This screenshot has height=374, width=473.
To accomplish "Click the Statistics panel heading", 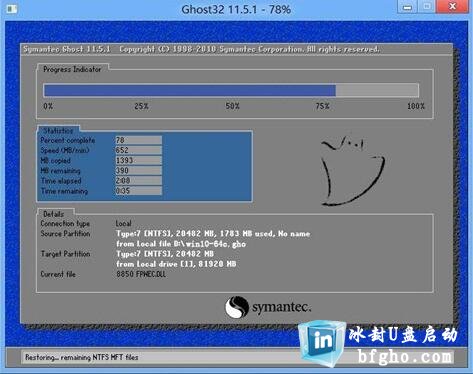I will (58, 131).
